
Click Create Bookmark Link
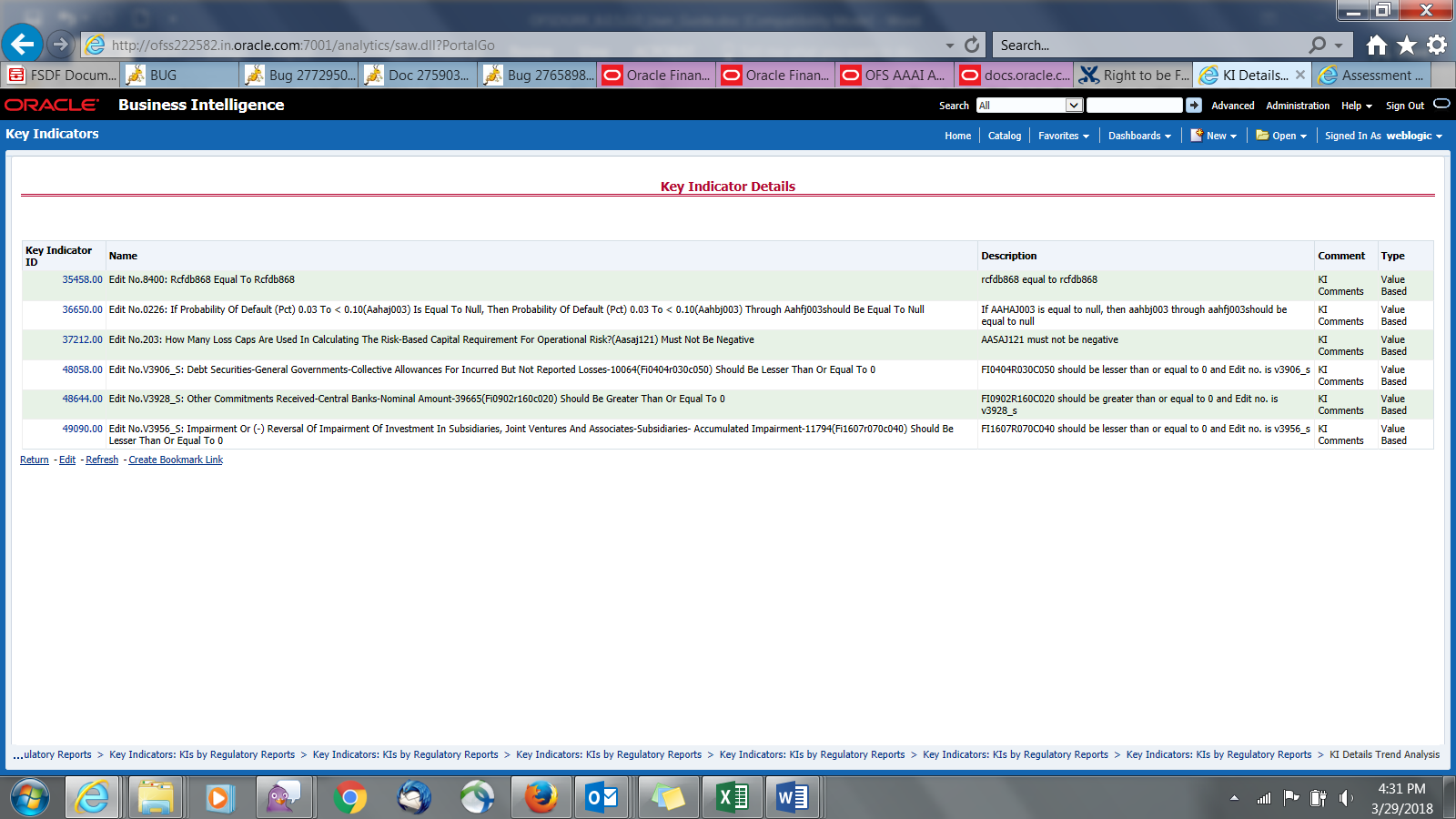coord(176,460)
